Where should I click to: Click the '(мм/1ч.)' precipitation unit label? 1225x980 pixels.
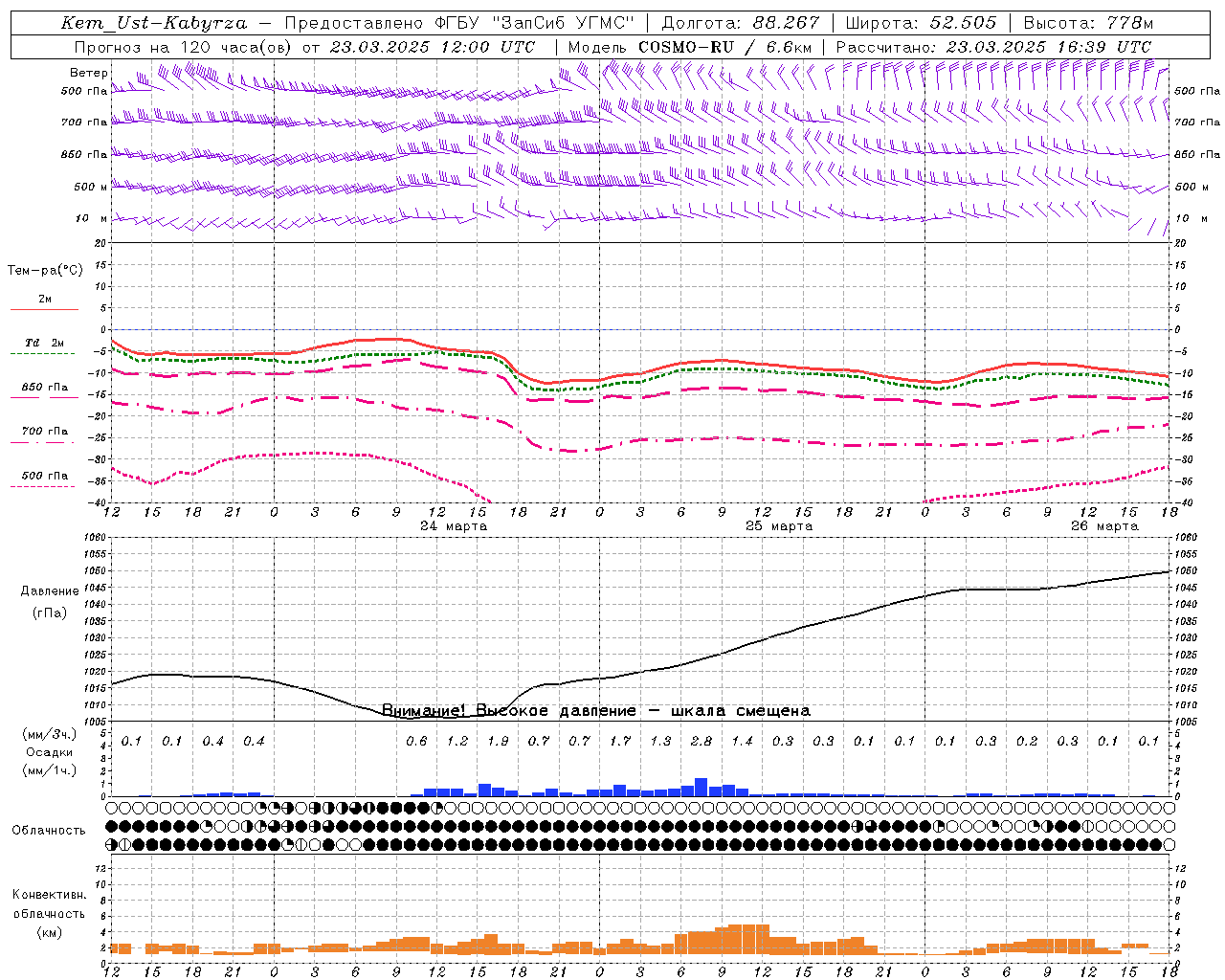[50, 770]
